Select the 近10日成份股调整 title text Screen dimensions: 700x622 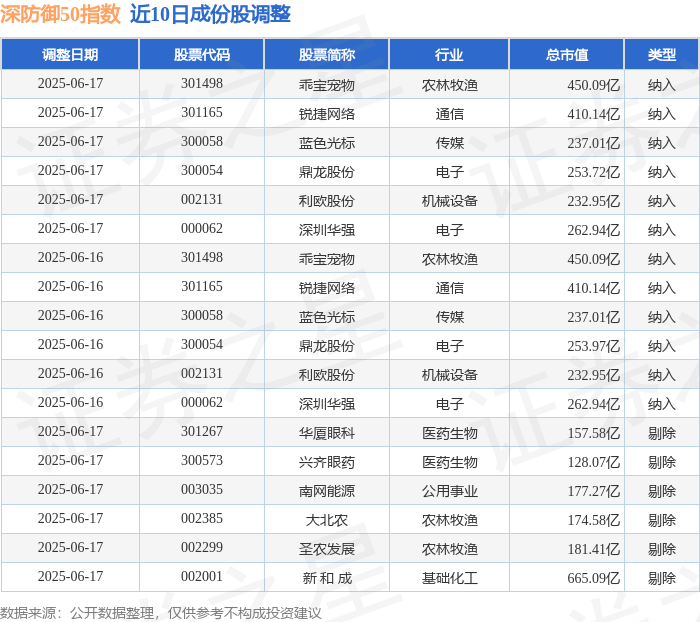(x=210, y=14)
